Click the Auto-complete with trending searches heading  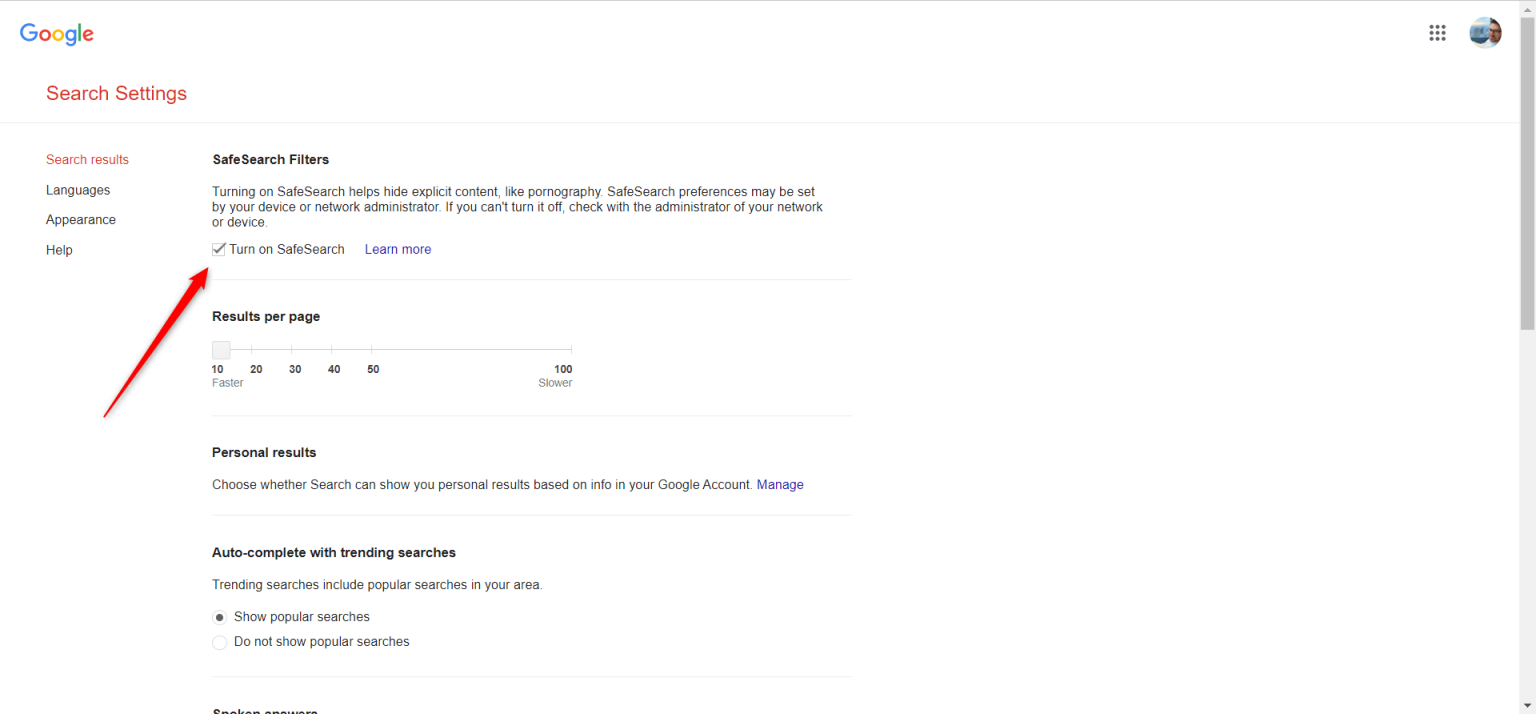333,552
